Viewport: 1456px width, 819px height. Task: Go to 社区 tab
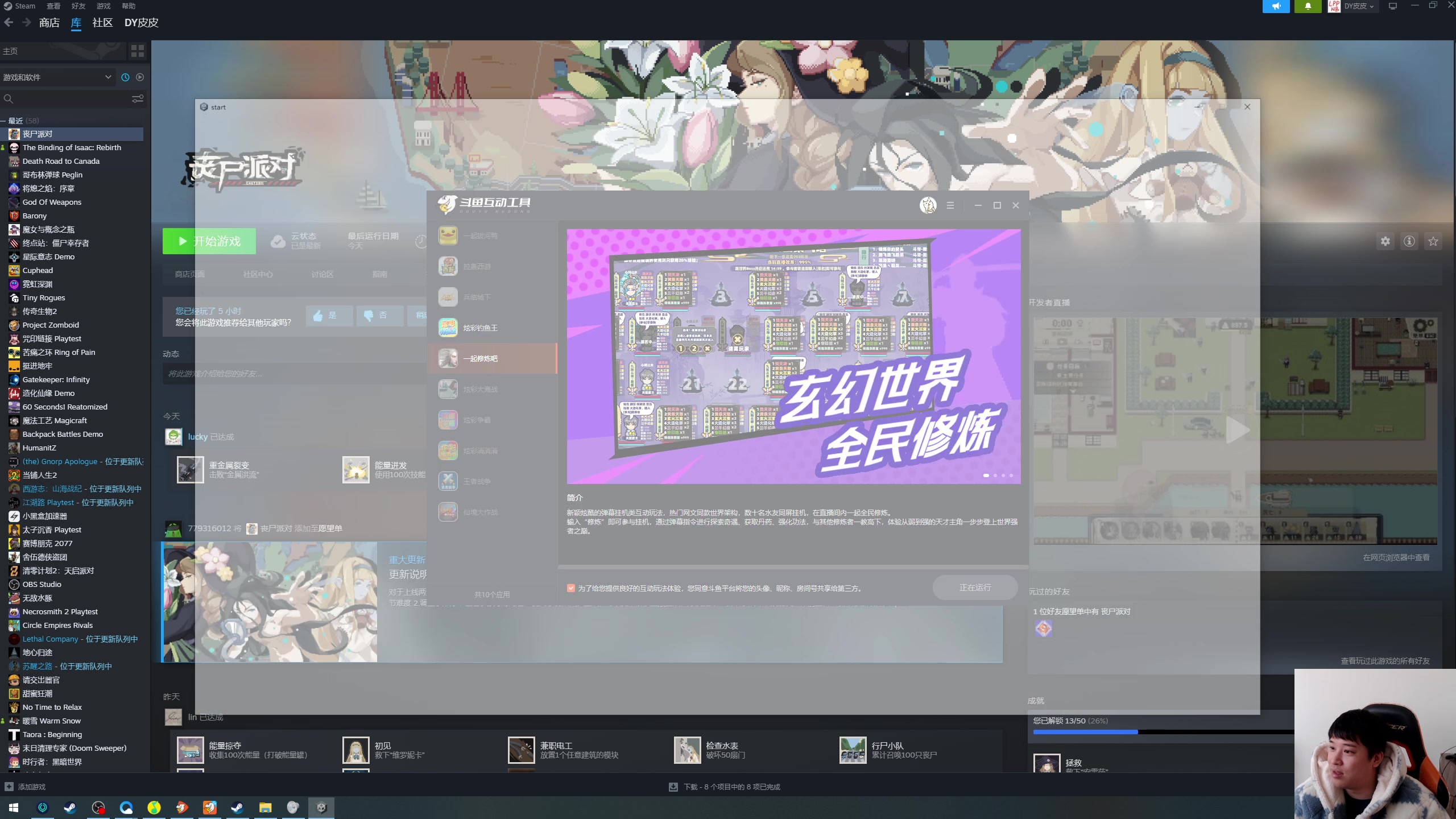[102, 23]
